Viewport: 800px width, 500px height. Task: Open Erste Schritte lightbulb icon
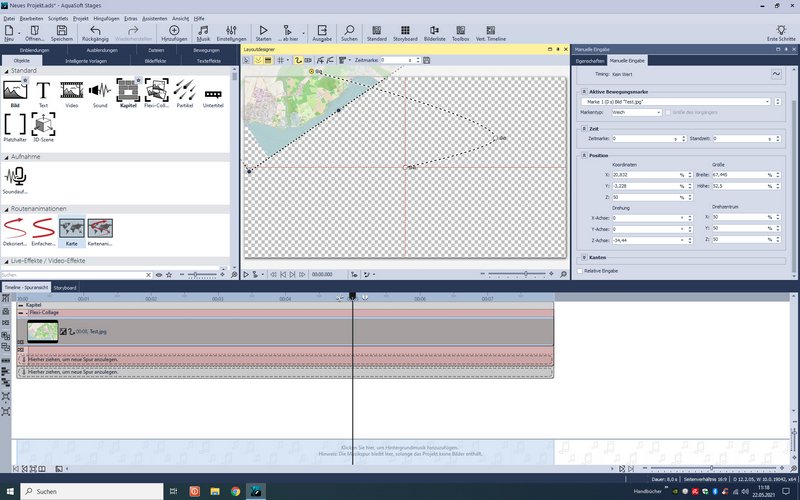(x=781, y=32)
